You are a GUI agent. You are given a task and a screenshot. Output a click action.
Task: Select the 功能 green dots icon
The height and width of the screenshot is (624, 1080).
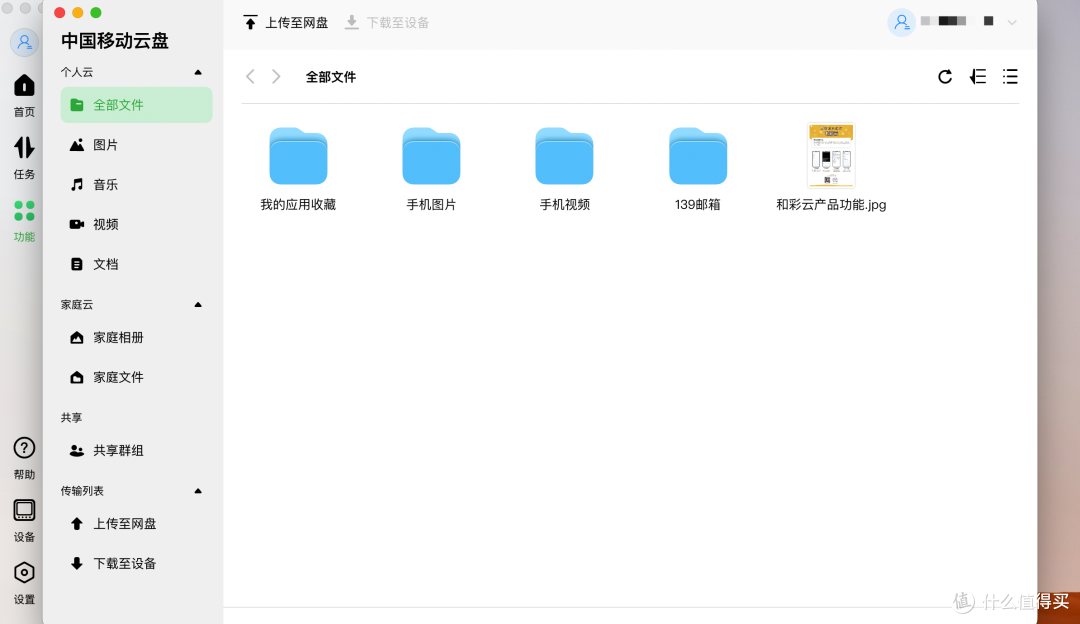click(24, 211)
